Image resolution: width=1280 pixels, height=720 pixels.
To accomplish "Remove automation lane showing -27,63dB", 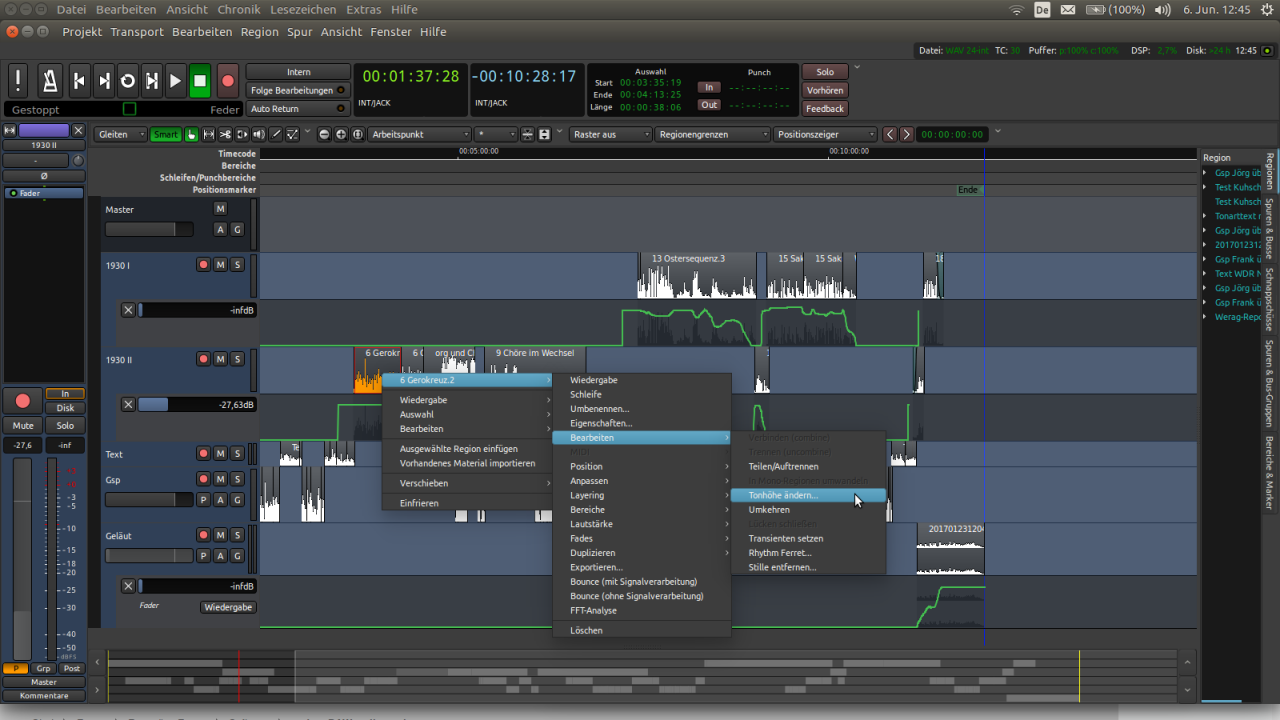I will click(128, 404).
